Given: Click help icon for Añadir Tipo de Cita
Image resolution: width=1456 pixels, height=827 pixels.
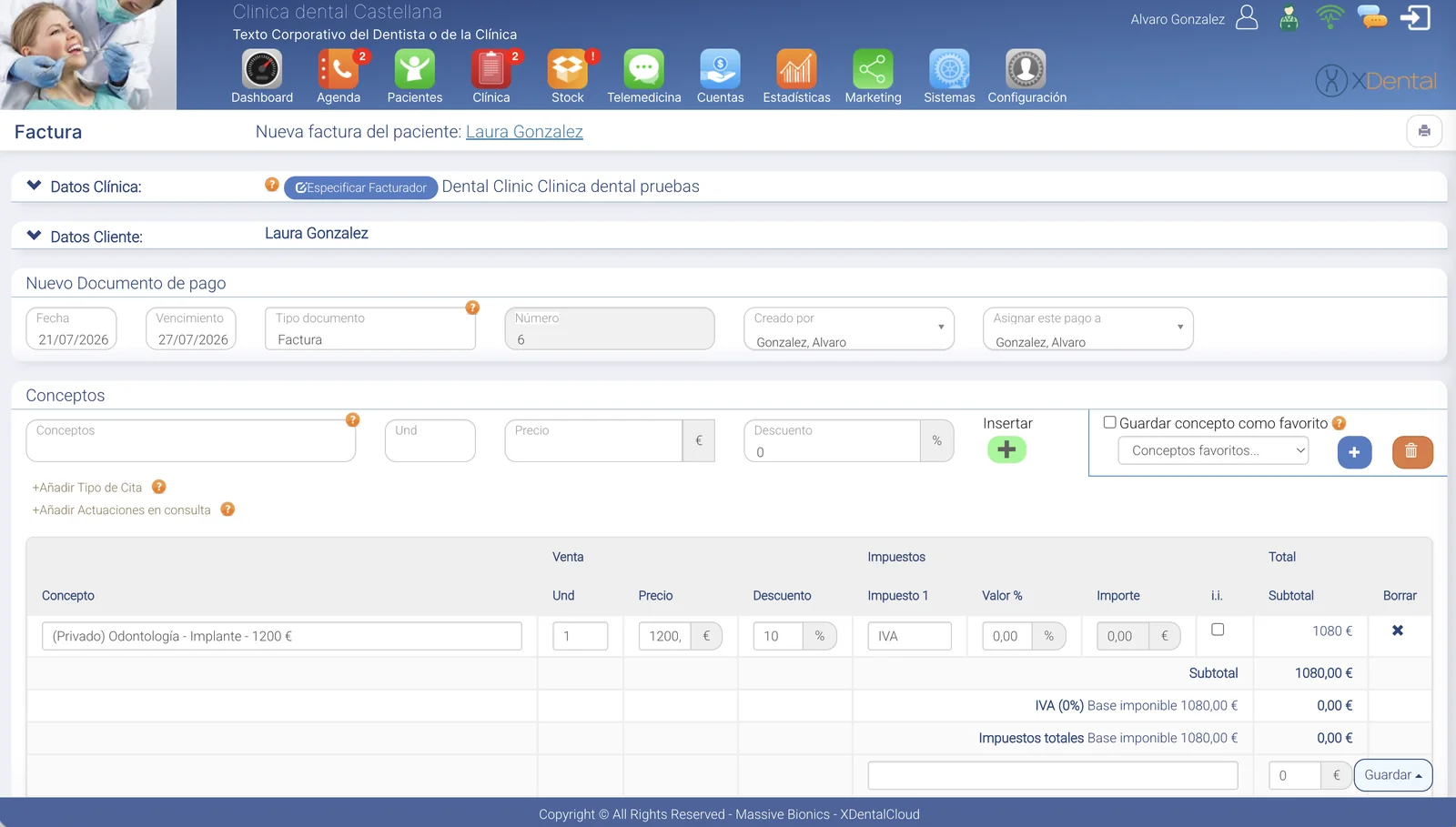Looking at the screenshot, I should (x=158, y=487).
